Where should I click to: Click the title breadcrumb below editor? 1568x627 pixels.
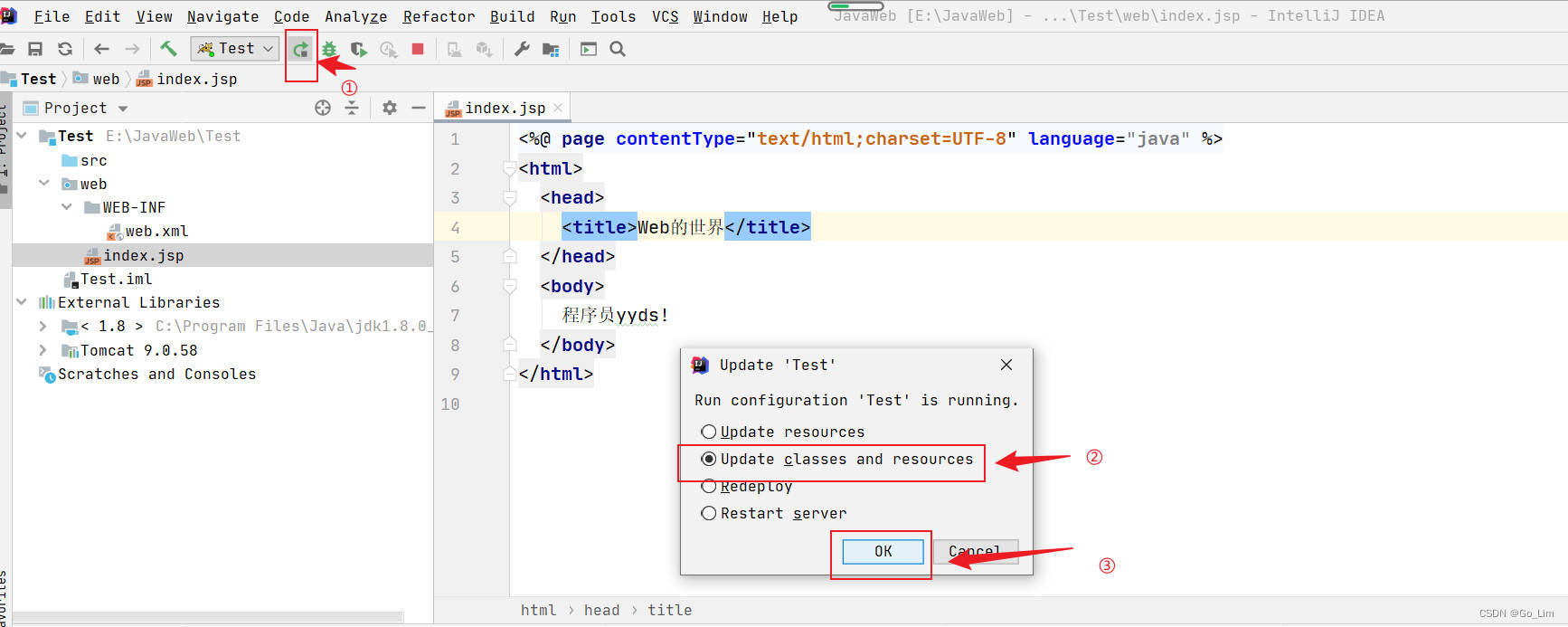point(669,610)
